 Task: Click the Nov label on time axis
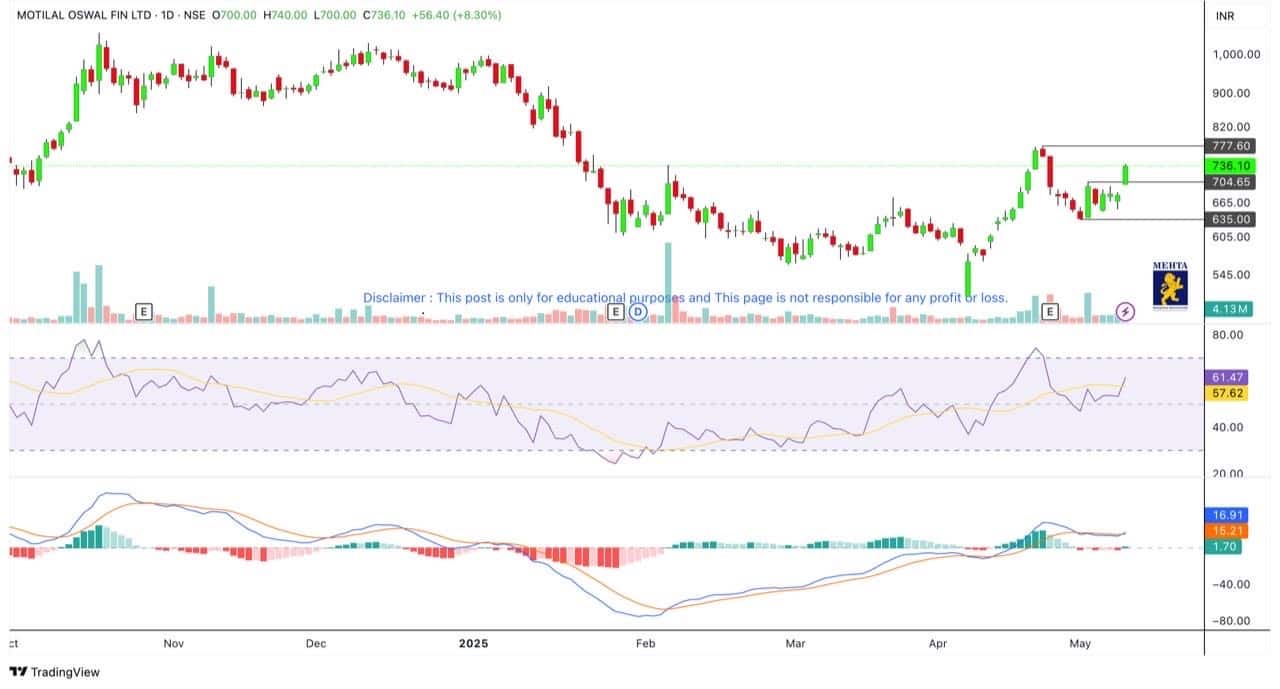[174, 644]
